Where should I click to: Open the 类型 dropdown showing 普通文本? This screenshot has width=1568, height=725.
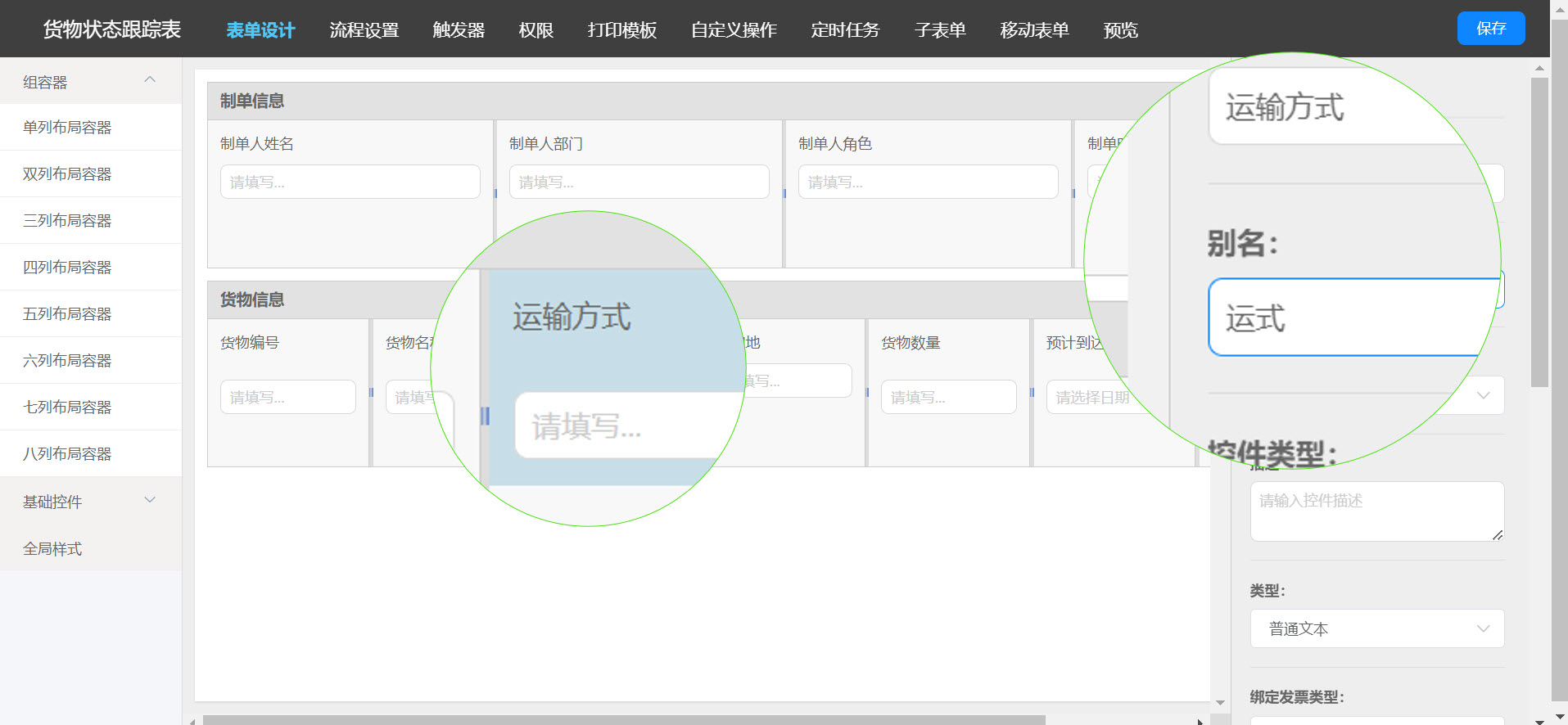(1377, 628)
